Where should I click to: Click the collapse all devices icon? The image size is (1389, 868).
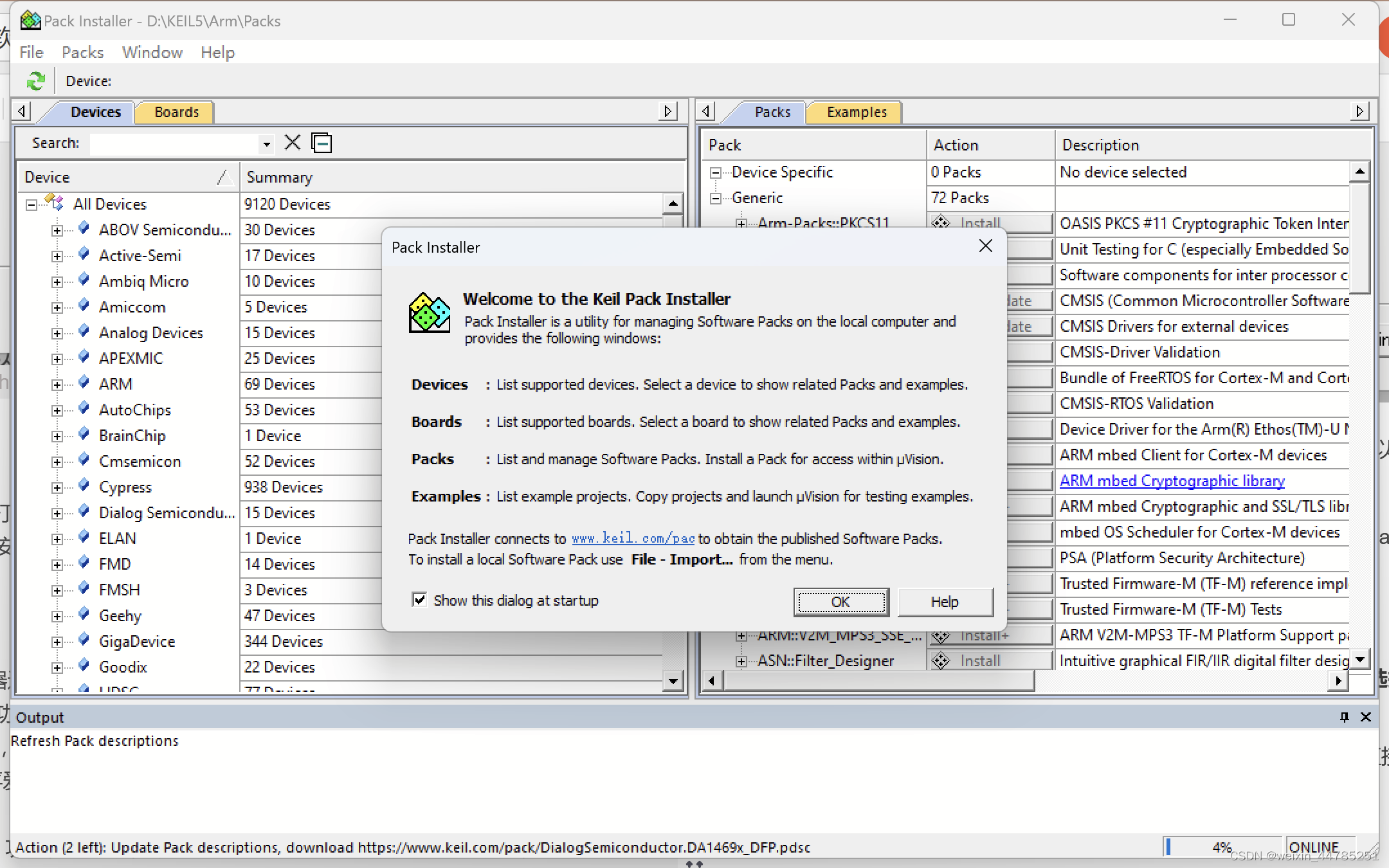[322, 142]
